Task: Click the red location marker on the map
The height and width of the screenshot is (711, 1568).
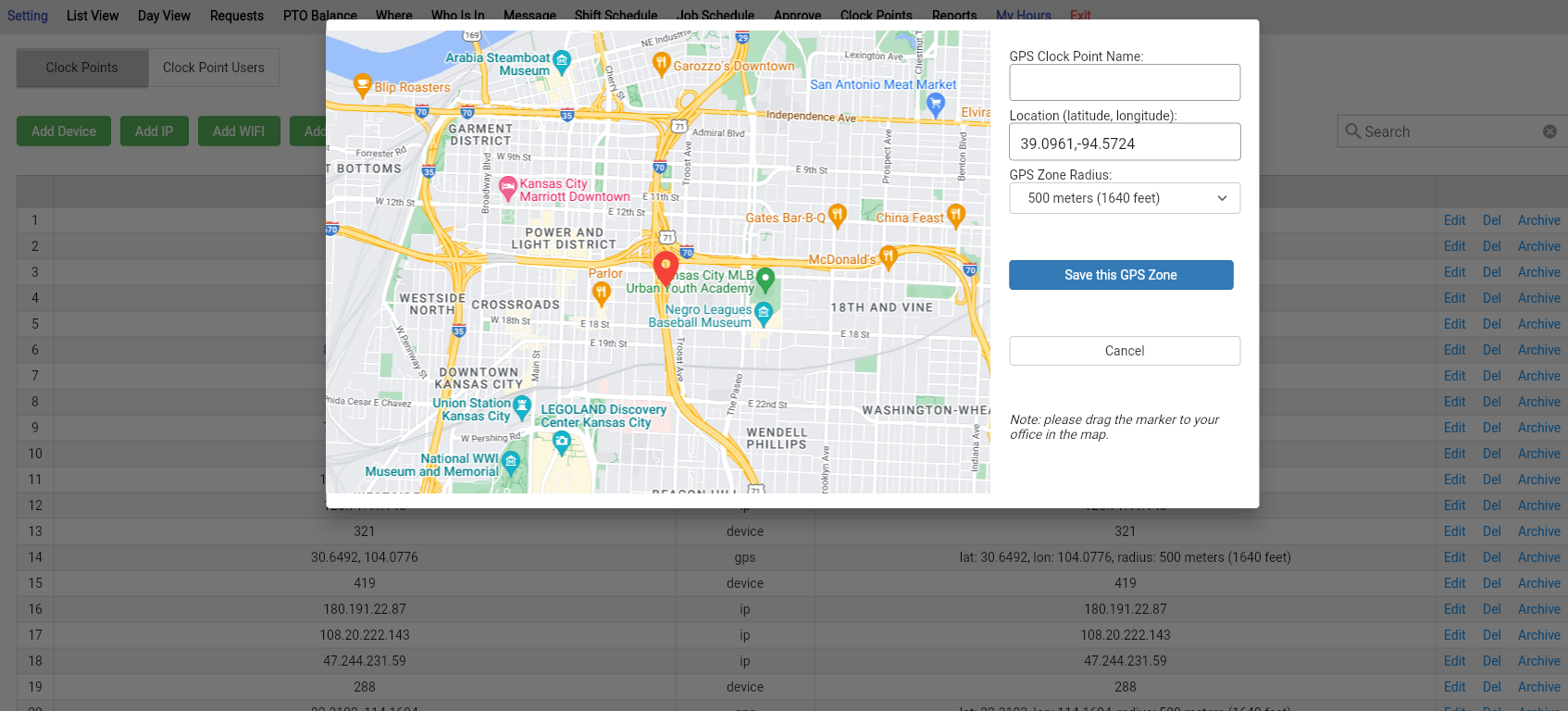Action: pos(666,268)
